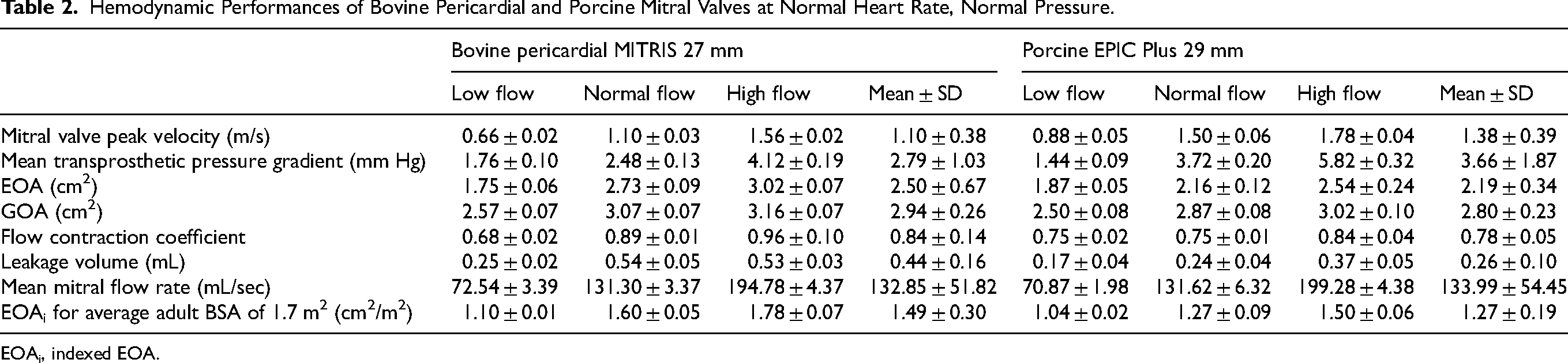This screenshot has height=363, width=1568.
Task: Select the Bovine pericardial MITRIS 27 mm header
Action: click(597, 50)
